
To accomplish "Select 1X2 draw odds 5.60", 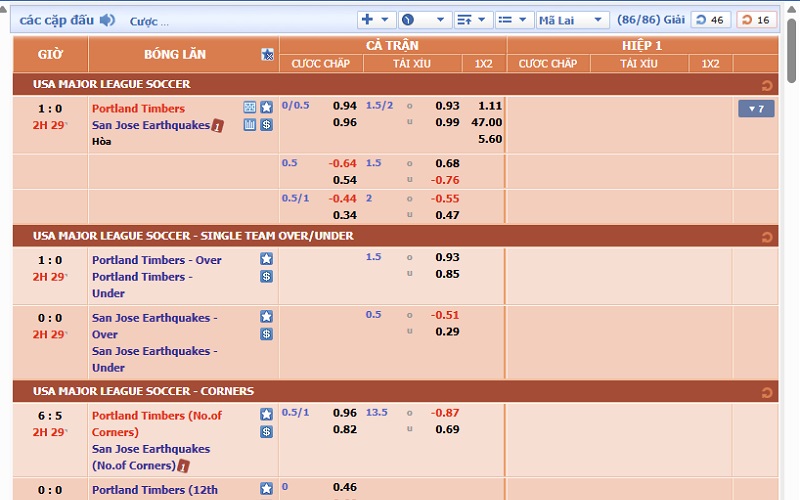I will tap(490, 139).
